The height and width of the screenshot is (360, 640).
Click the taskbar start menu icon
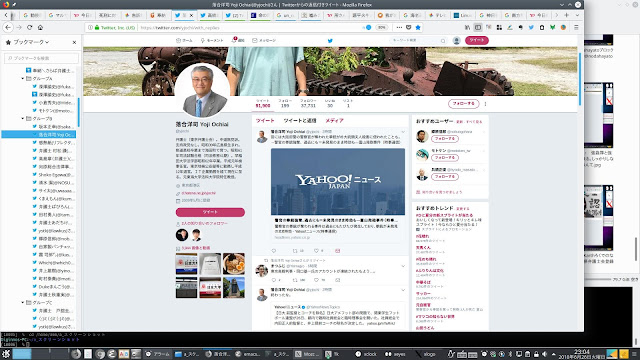pyautogui.click(x=6, y=354)
